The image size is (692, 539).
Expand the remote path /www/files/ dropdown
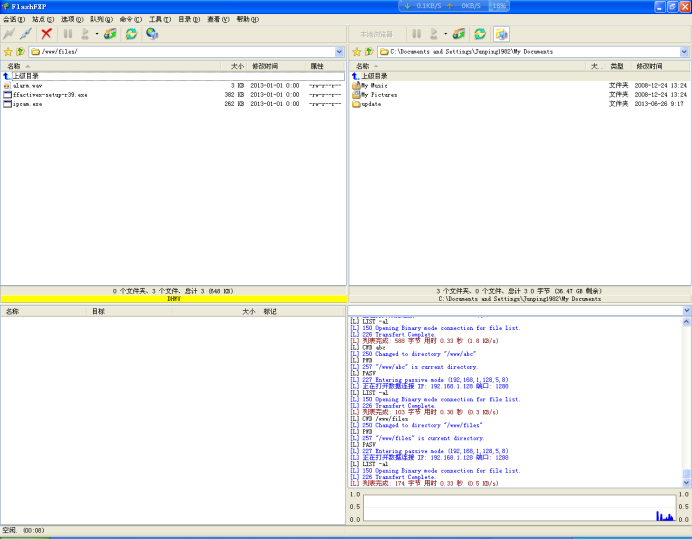click(341, 51)
